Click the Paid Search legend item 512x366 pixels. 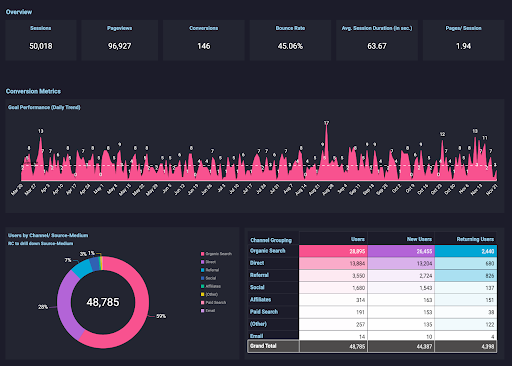[x=213, y=303]
